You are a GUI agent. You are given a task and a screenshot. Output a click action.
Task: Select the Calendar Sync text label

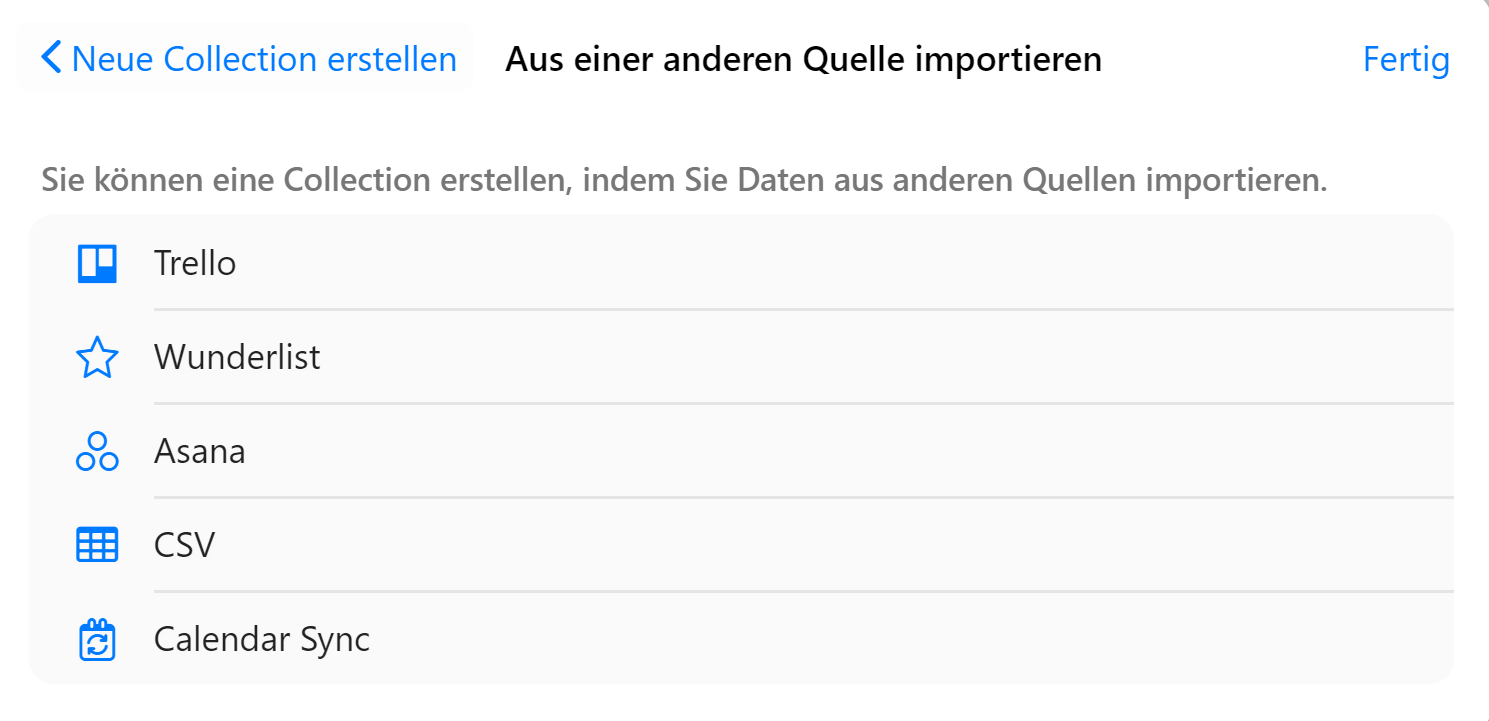[x=262, y=640]
